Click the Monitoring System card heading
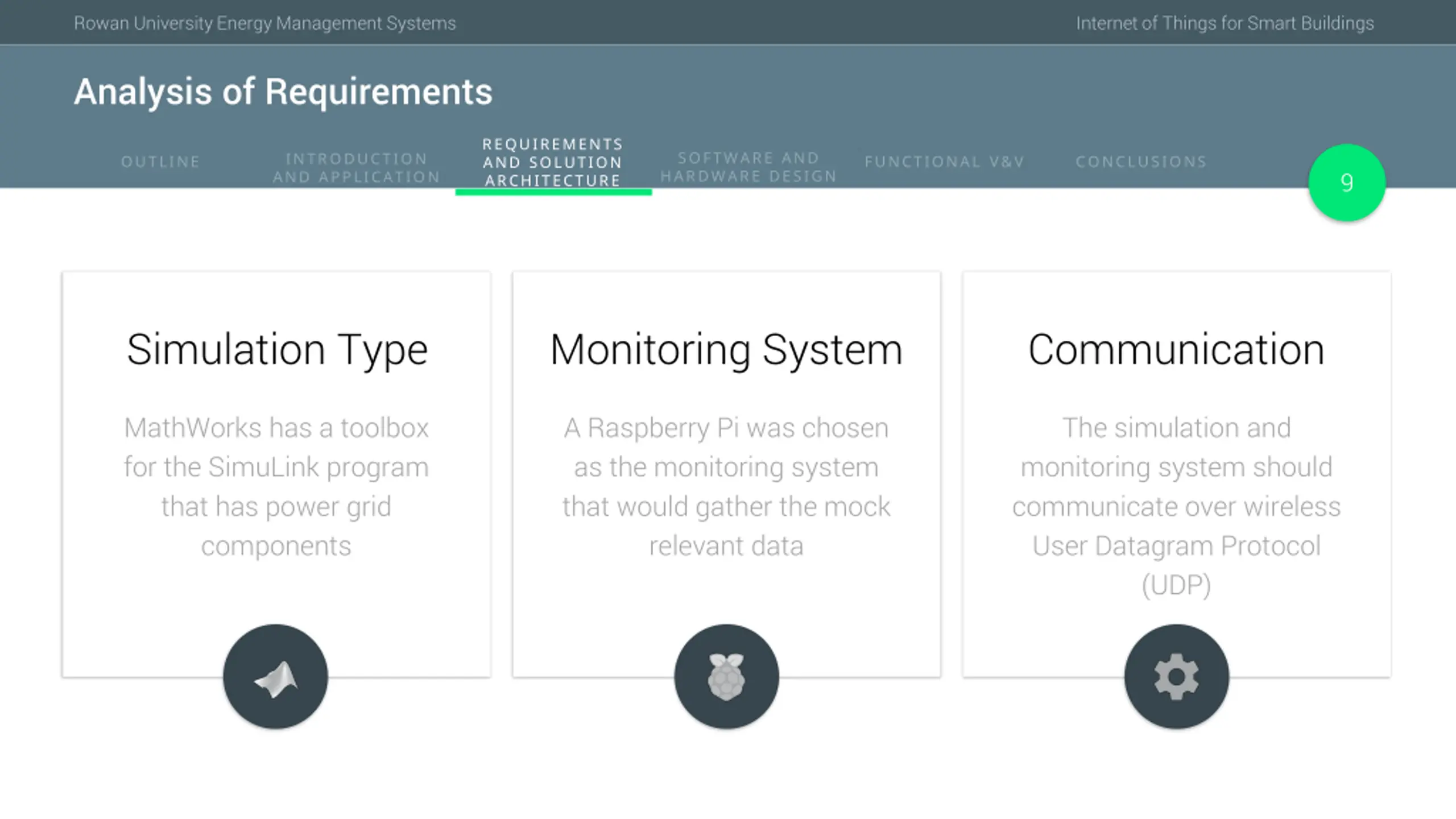This screenshot has width=1456, height=819. [726, 350]
